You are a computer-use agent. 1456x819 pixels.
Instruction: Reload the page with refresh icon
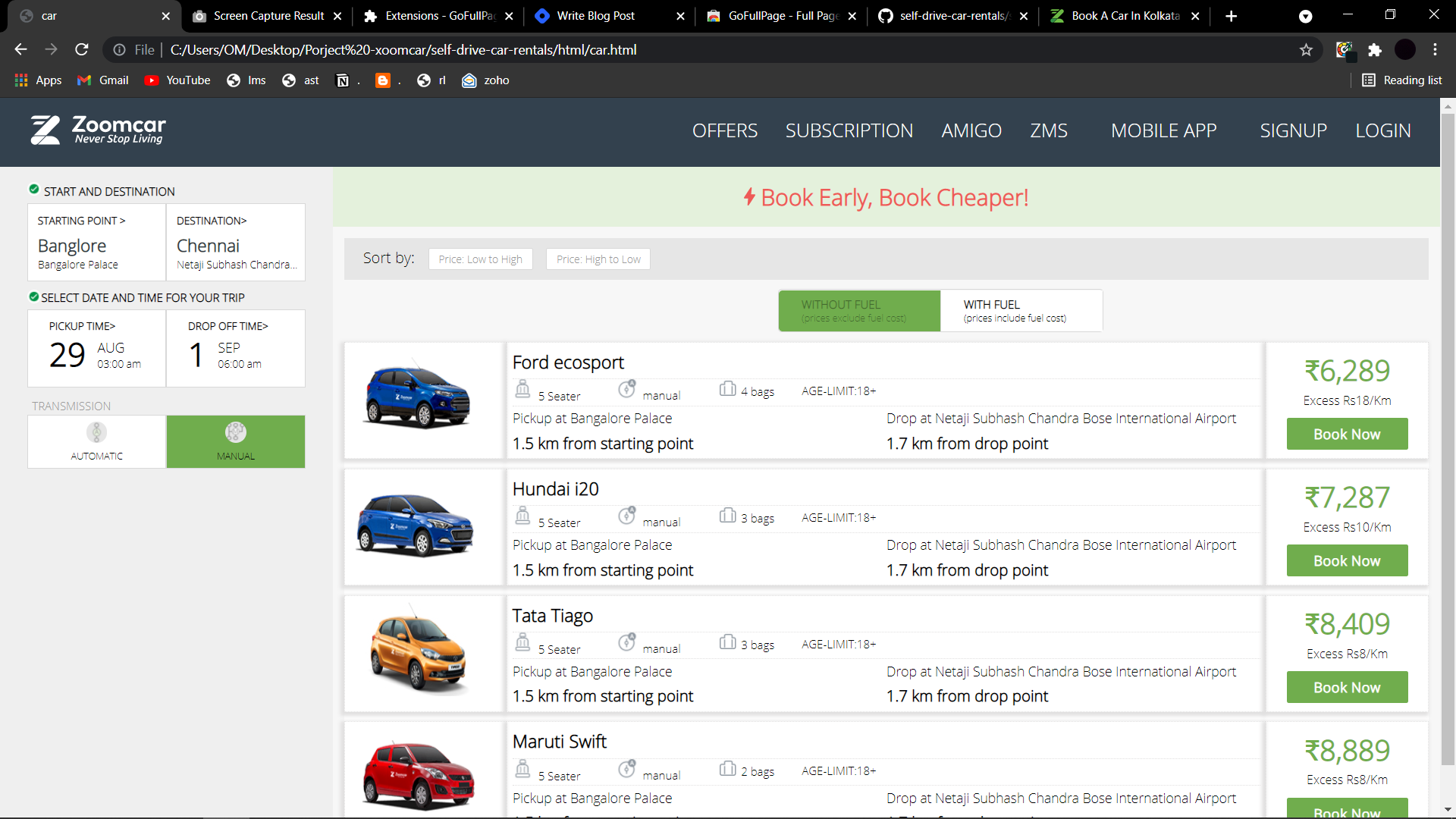click(82, 50)
